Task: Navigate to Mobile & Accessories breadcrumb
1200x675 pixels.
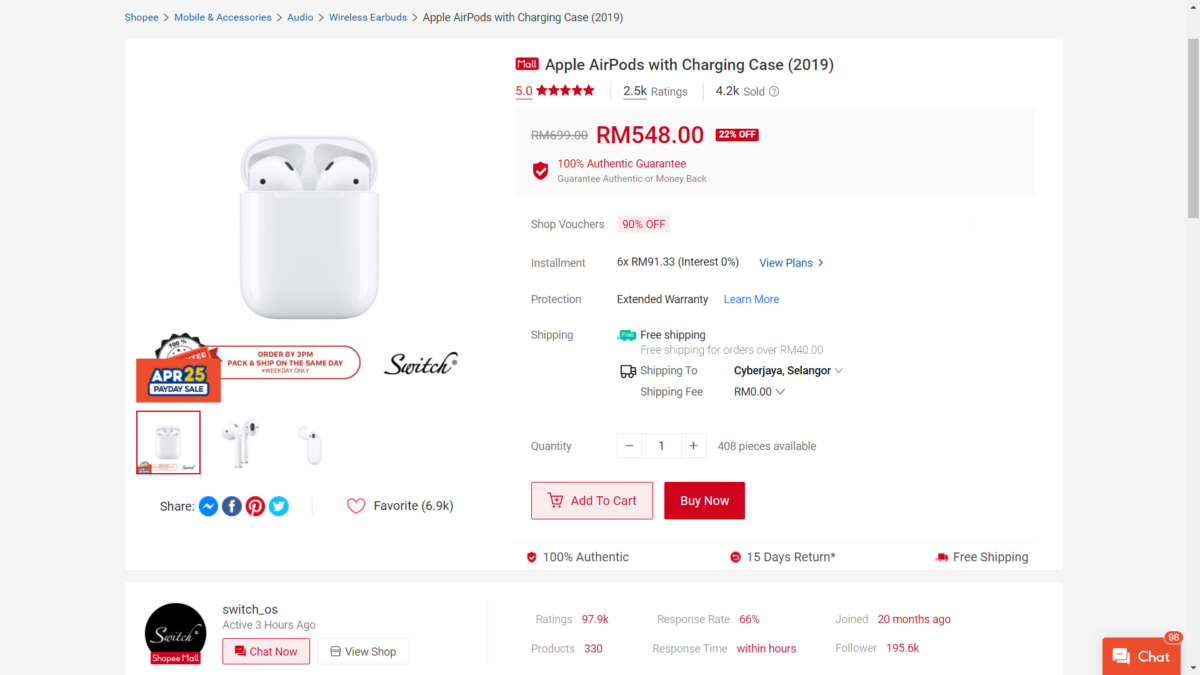Action: pyautogui.click(x=223, y=18)
